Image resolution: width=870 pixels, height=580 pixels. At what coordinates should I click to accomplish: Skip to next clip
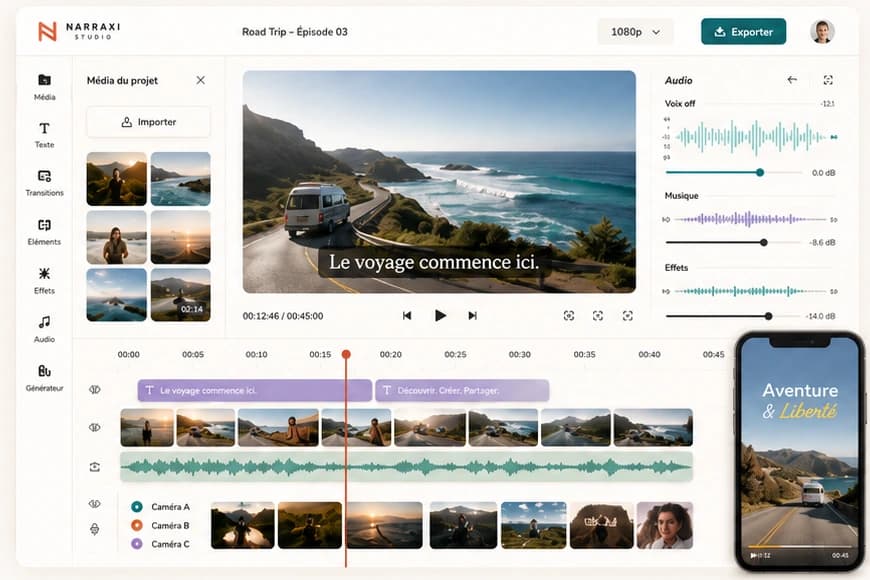coord(472,316)
